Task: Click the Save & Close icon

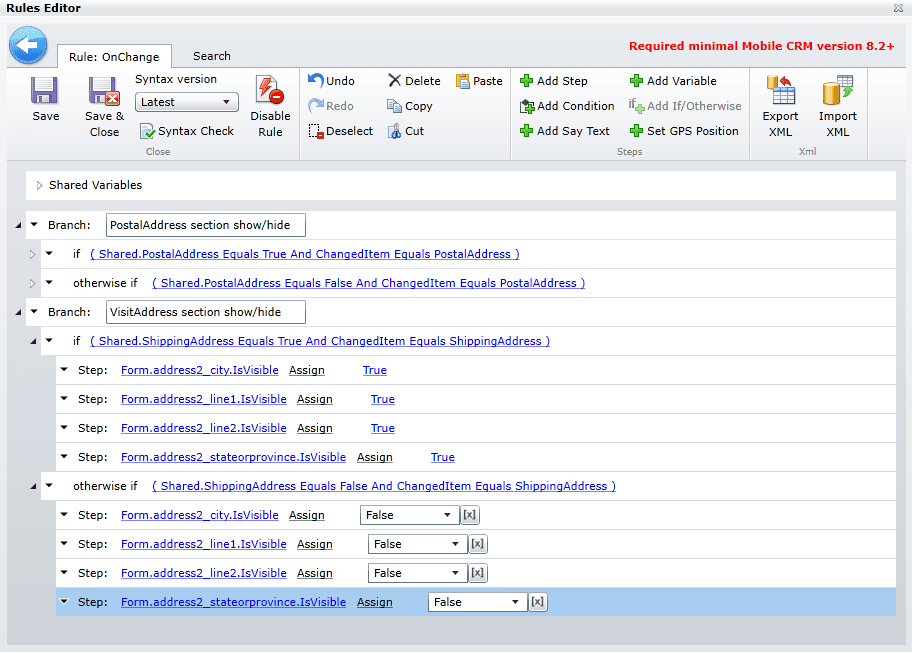Action: (104, 91)
